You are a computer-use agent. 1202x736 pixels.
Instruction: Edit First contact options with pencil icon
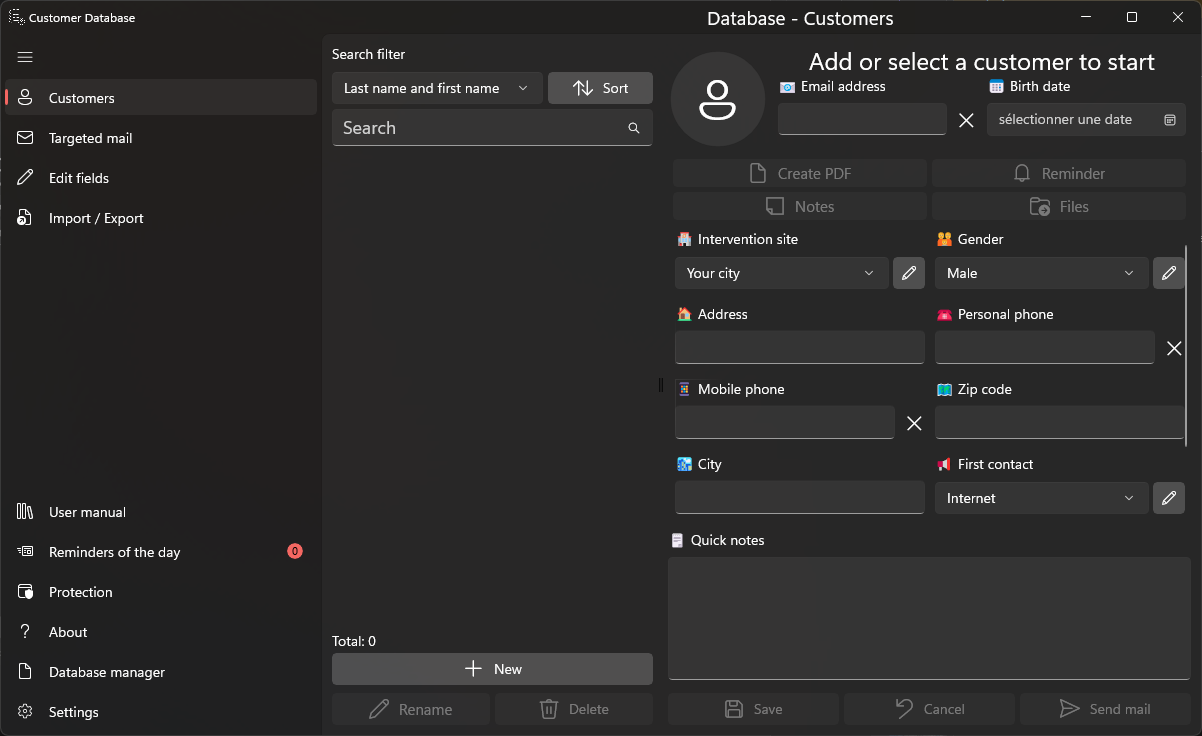[1168, 498]
